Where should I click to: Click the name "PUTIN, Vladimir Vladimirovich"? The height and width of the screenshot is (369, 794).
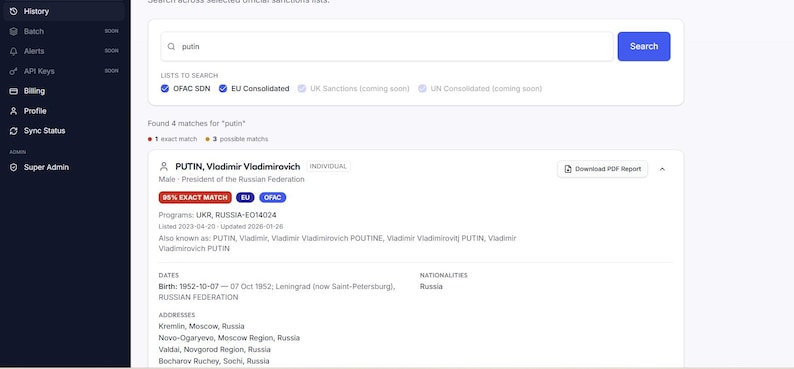[x=237, y=167]
